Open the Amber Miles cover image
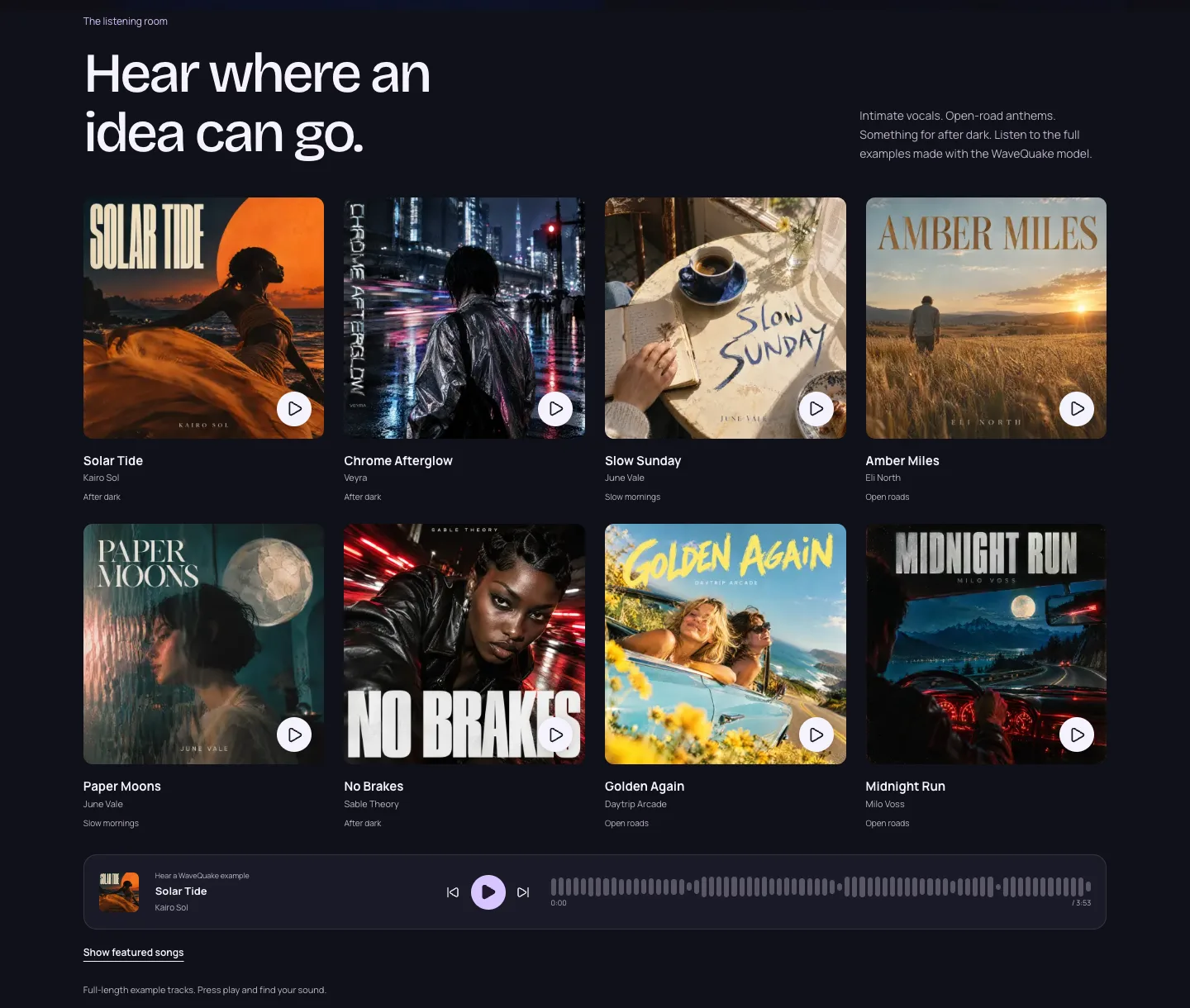The image size is (1190, 1008). click(986, 318)
